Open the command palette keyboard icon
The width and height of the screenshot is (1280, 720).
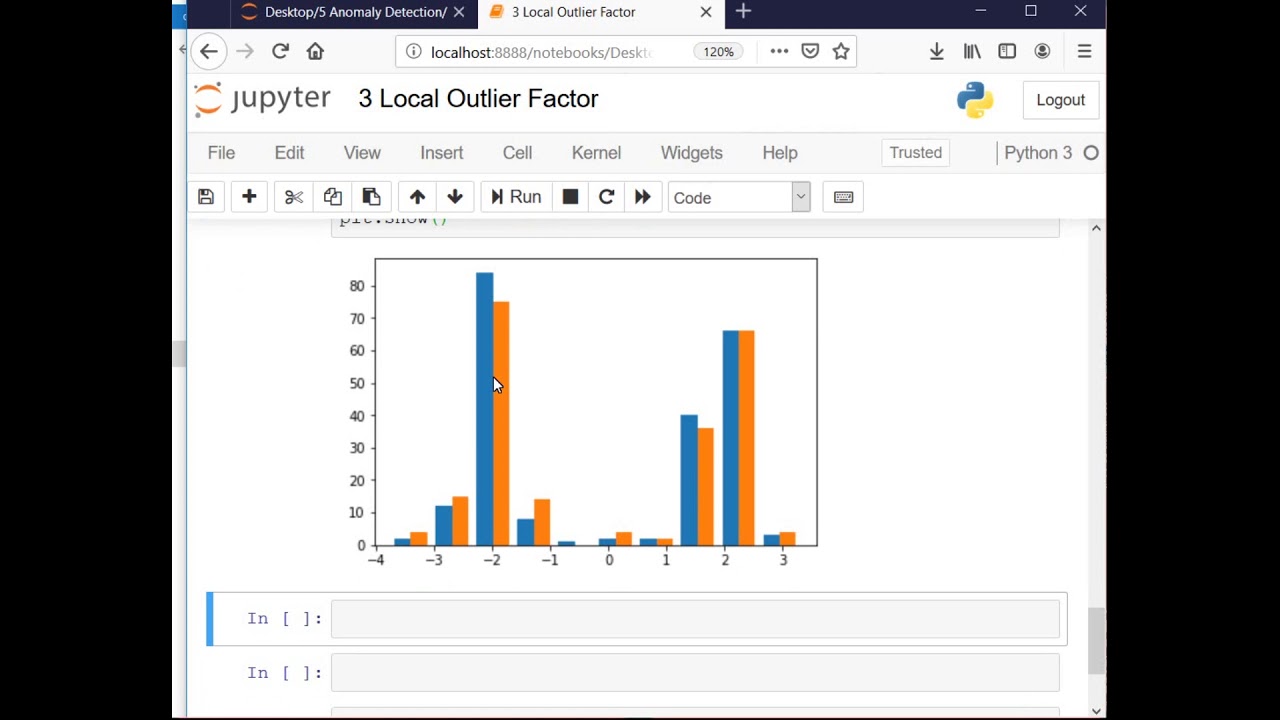pyautogui.click(x=843, y=197)
